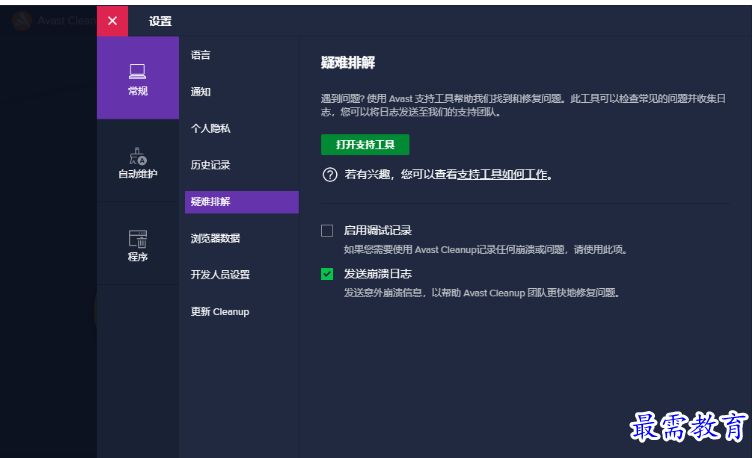
Task: Enable the 启用调试记录 checkbox
Action: [327, 231]
